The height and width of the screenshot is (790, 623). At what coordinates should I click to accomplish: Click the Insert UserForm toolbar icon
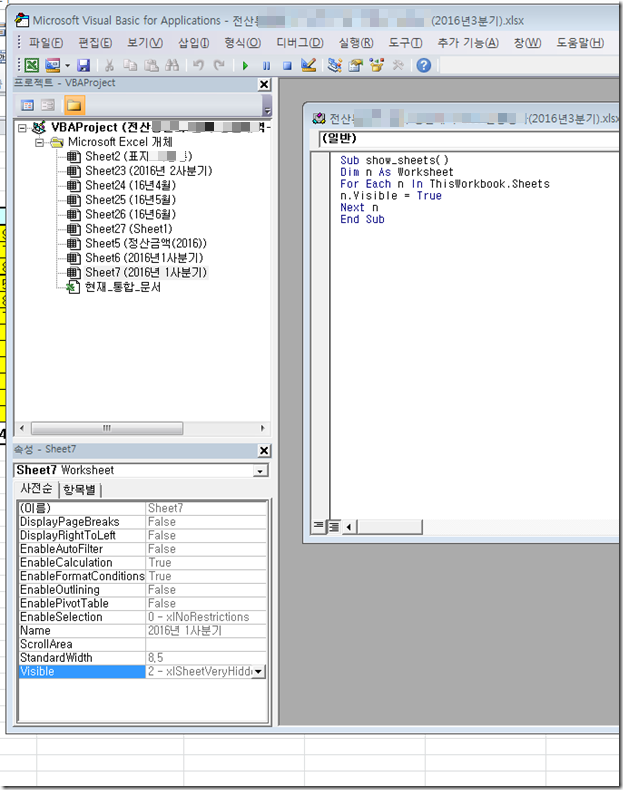tap(52, 65)
